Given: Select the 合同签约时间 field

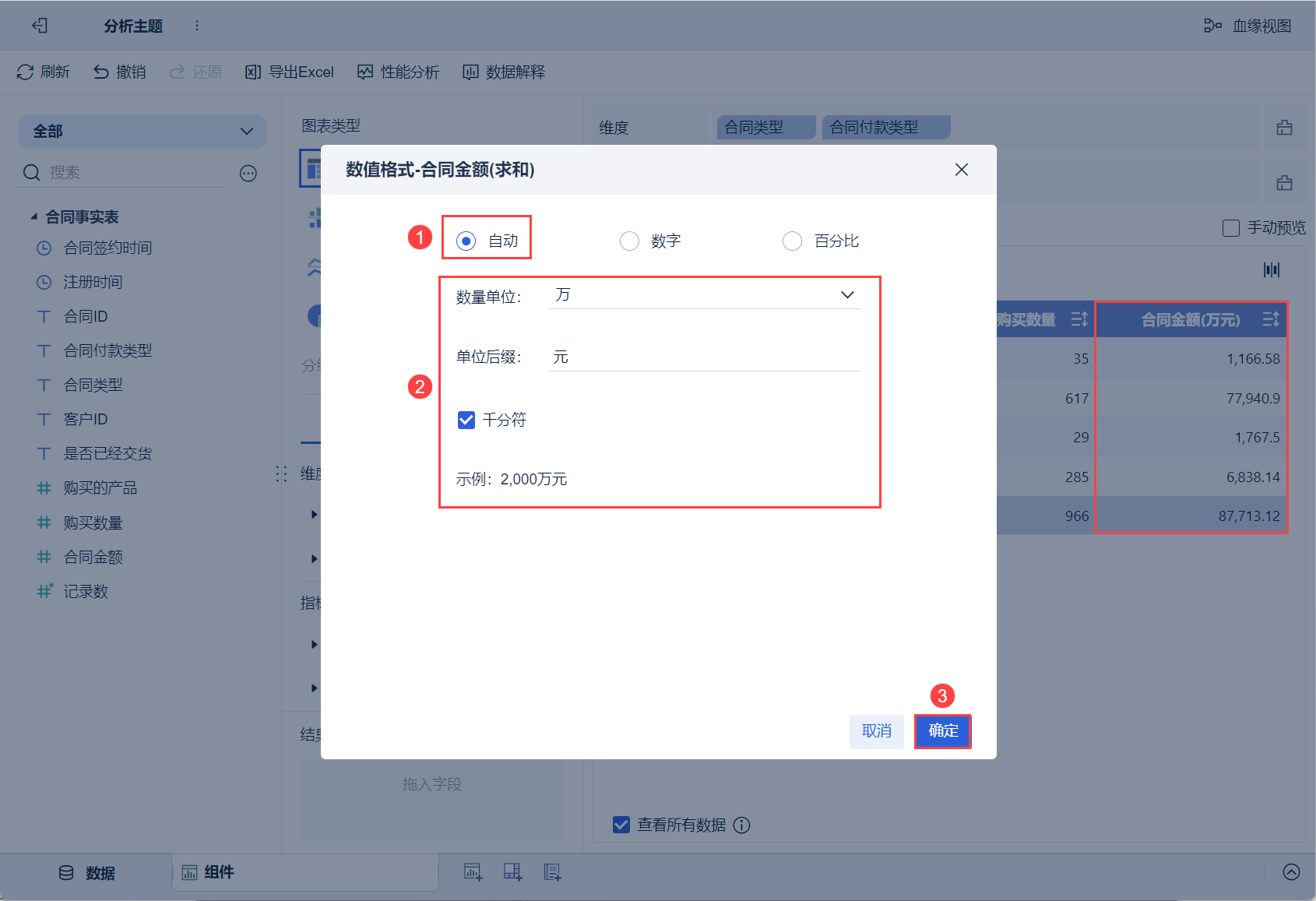Looking at the screenshot, I should coord(95,248).
